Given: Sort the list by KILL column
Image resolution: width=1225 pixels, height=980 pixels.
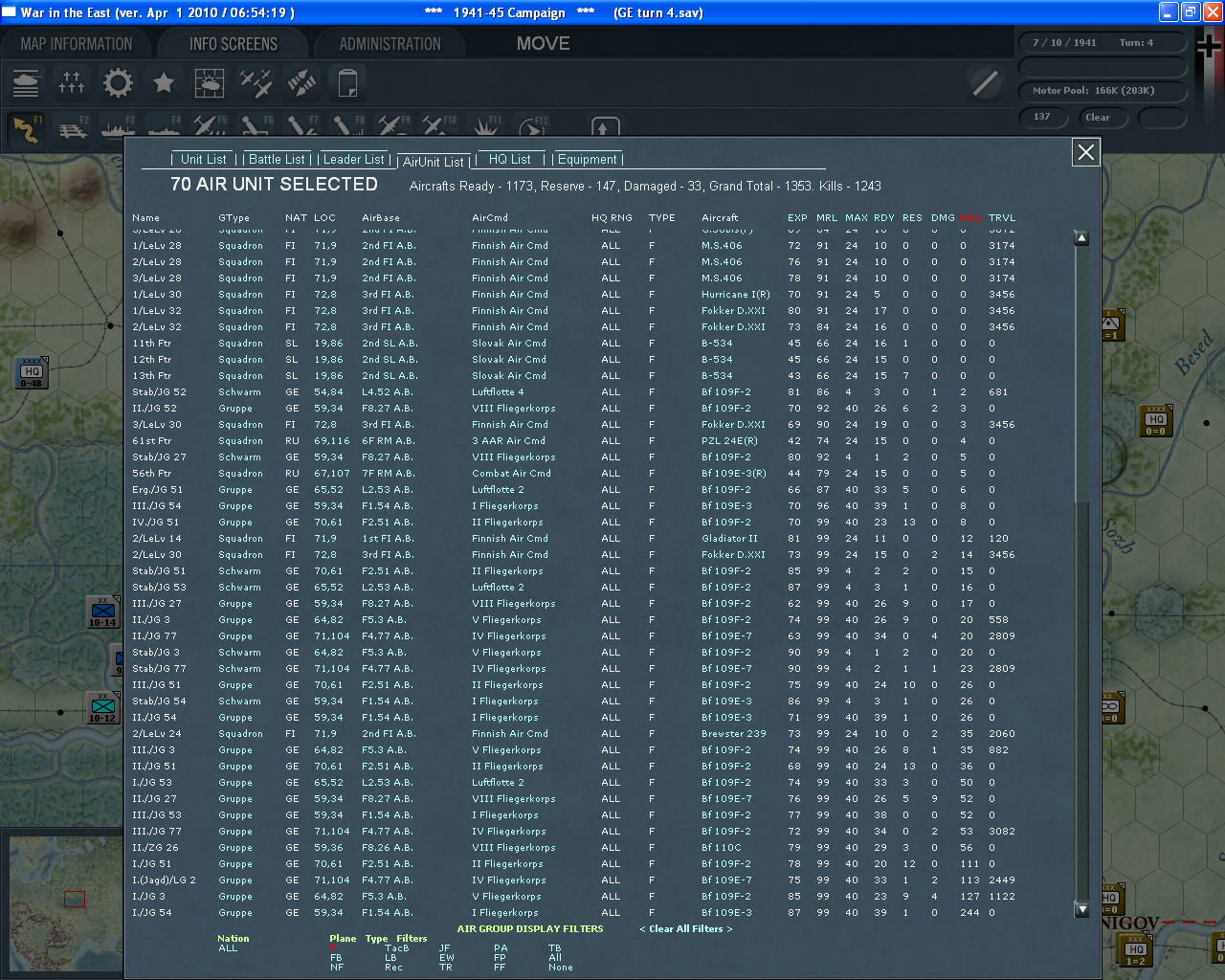Looking at the screenshot, I should point(970,218).
